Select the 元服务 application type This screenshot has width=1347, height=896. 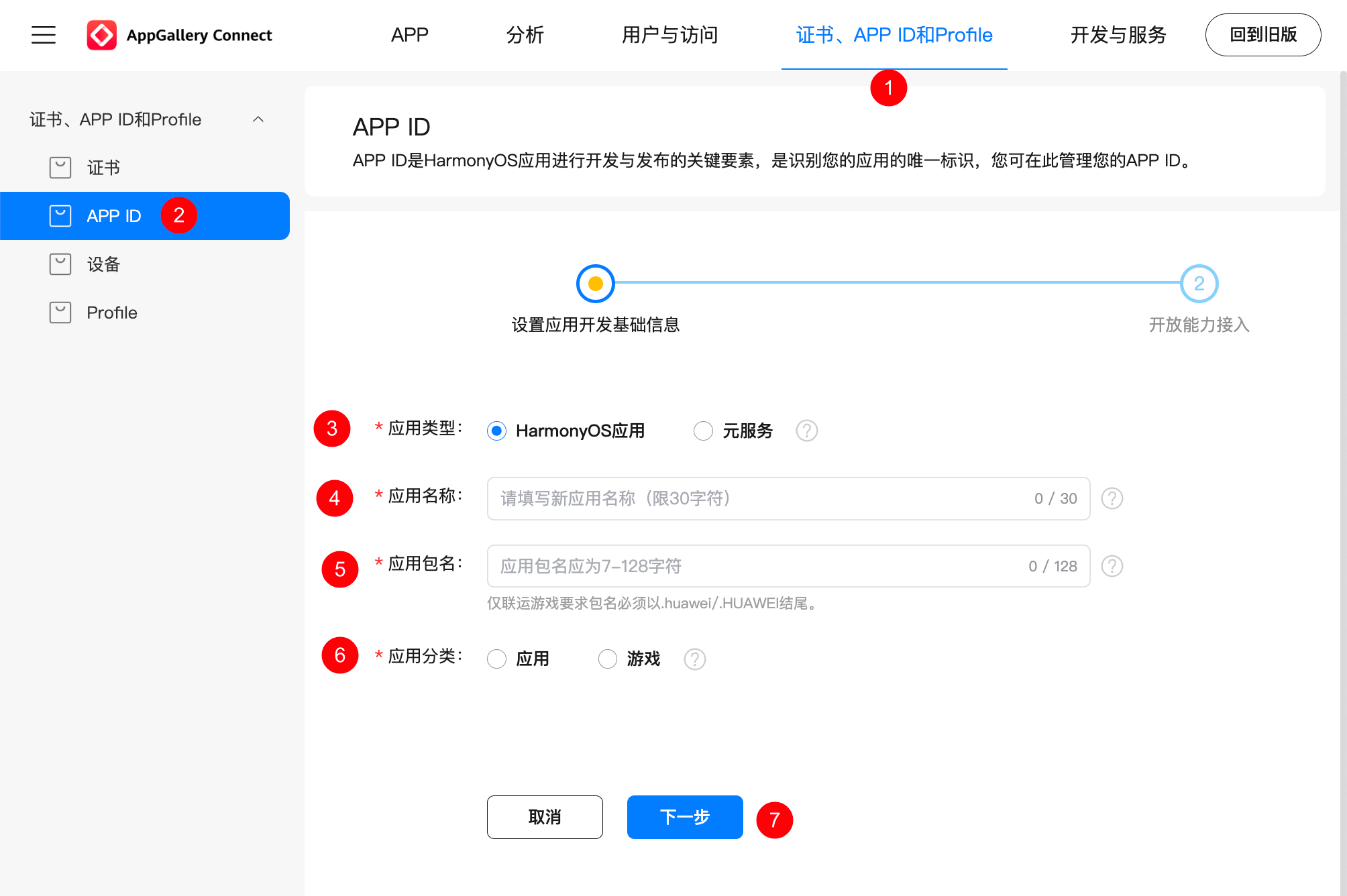[x=702, y=431]
